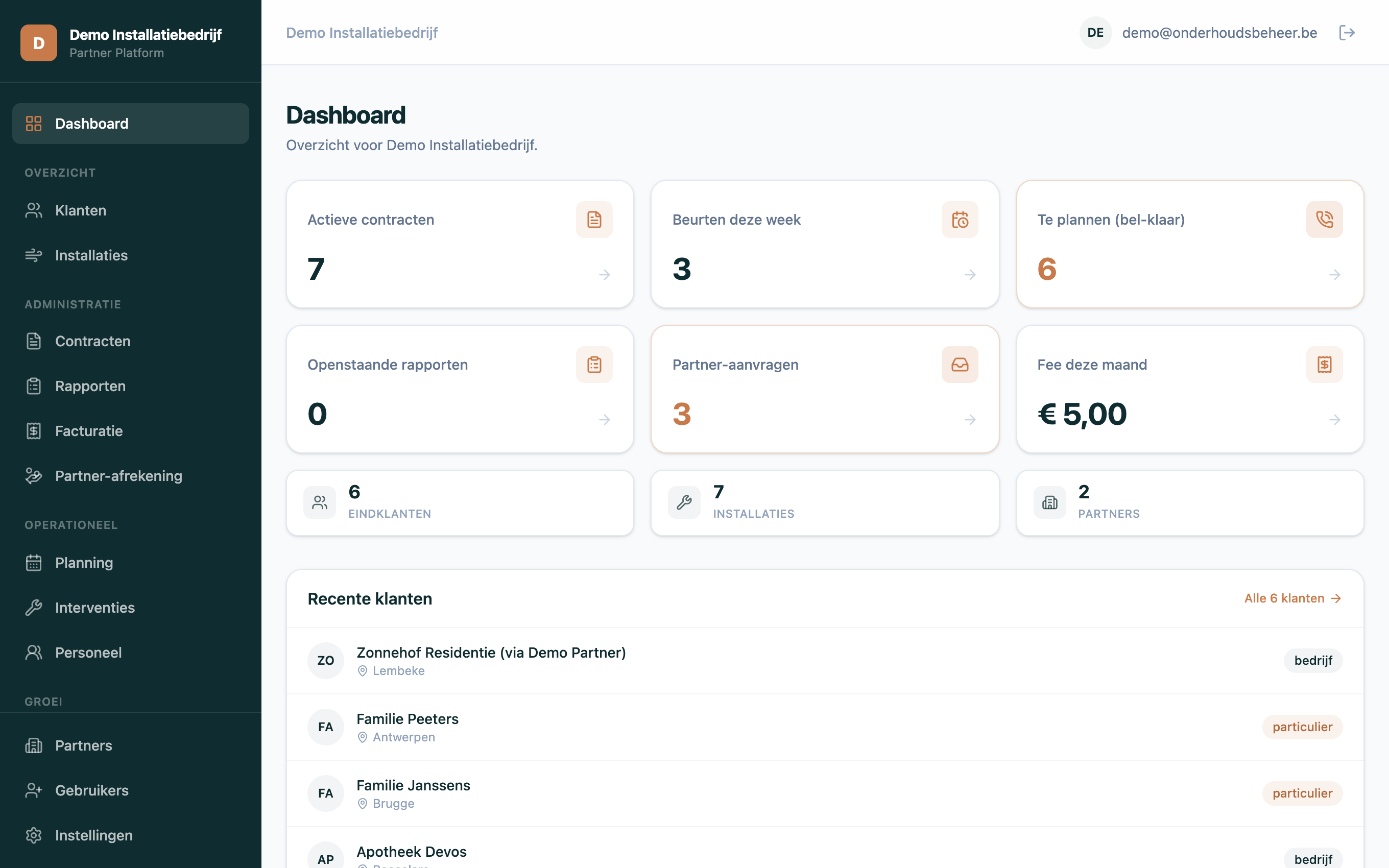Click the Recente klanten heading
Viewport: 1389px width, 868px height.
point(370,599)
